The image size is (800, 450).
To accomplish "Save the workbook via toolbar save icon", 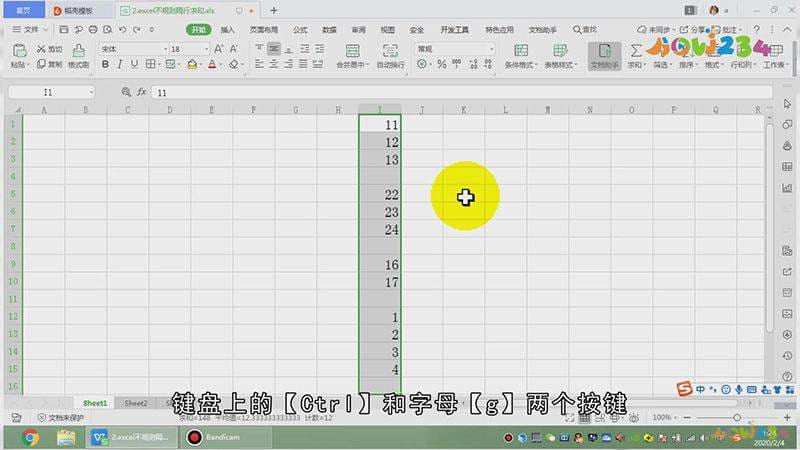I will (x=64, y=30).
